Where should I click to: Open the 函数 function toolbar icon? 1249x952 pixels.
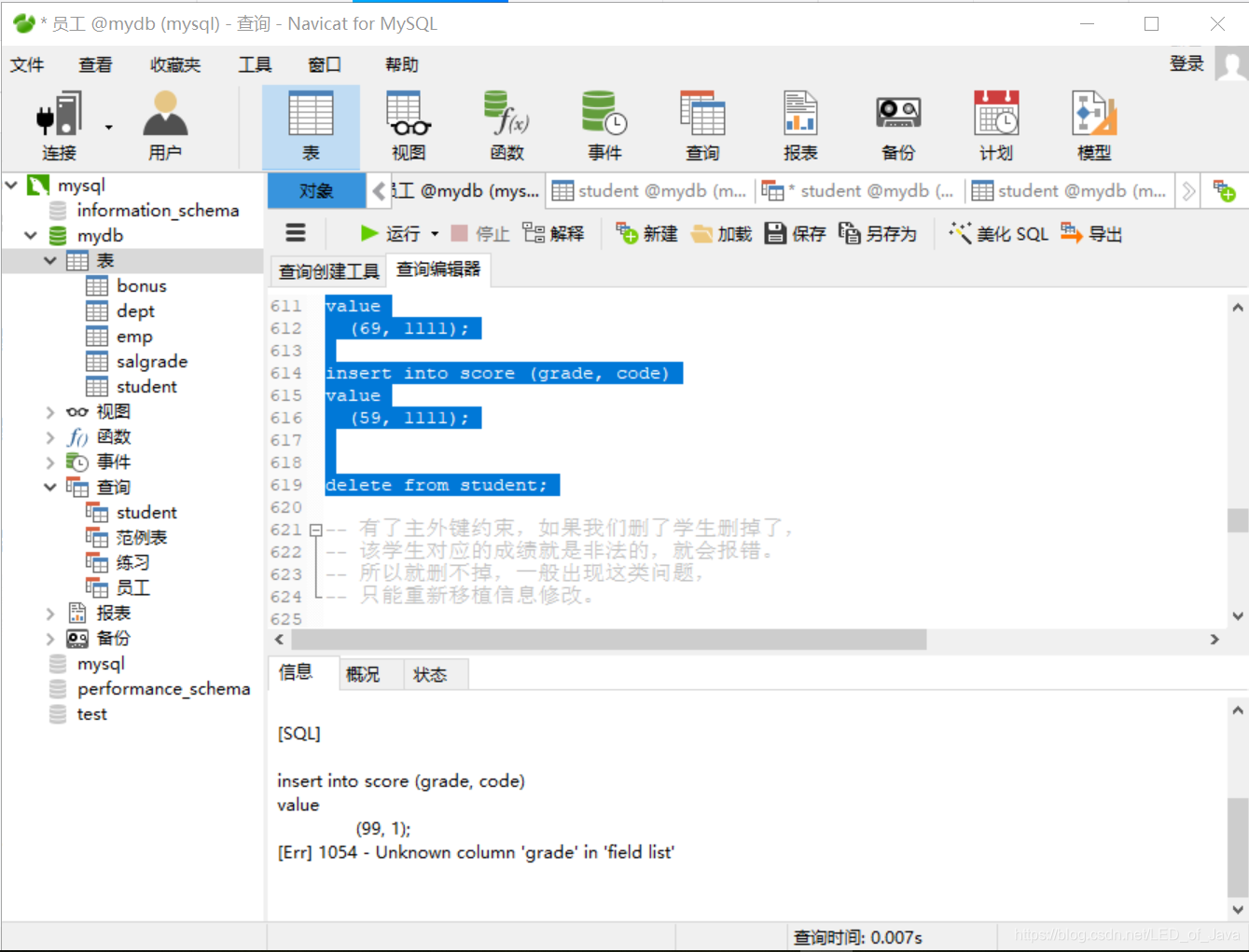(507, 126)
